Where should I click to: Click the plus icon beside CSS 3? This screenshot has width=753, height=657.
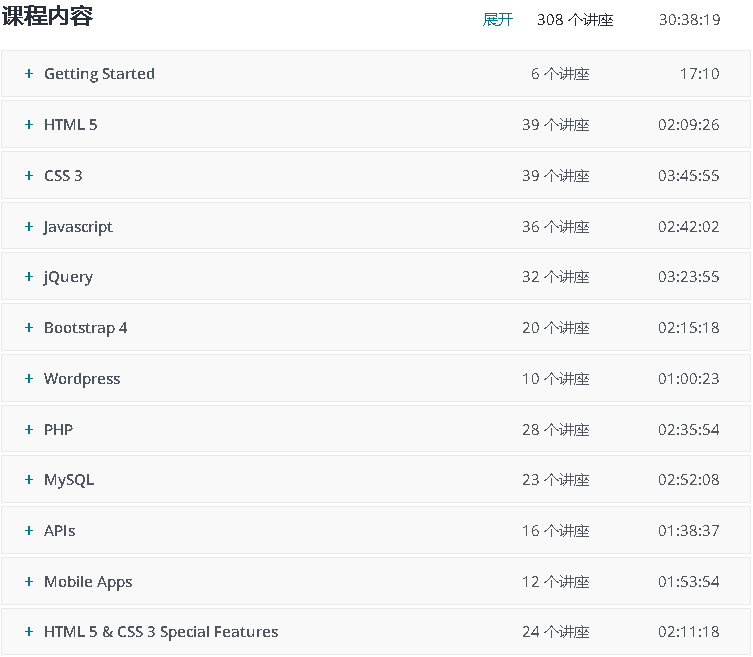click(29, 176)
